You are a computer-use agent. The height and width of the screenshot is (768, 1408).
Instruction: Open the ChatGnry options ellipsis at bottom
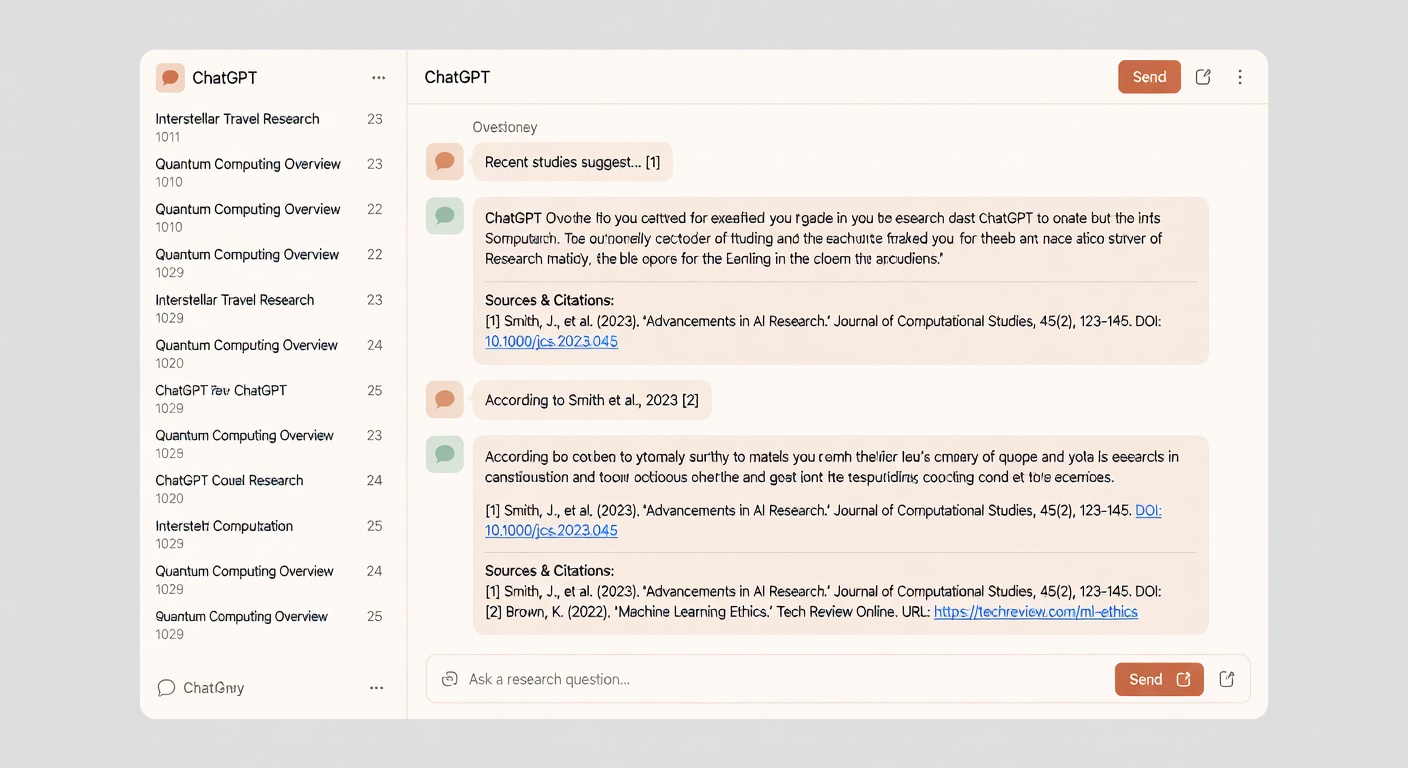point(376,687)
